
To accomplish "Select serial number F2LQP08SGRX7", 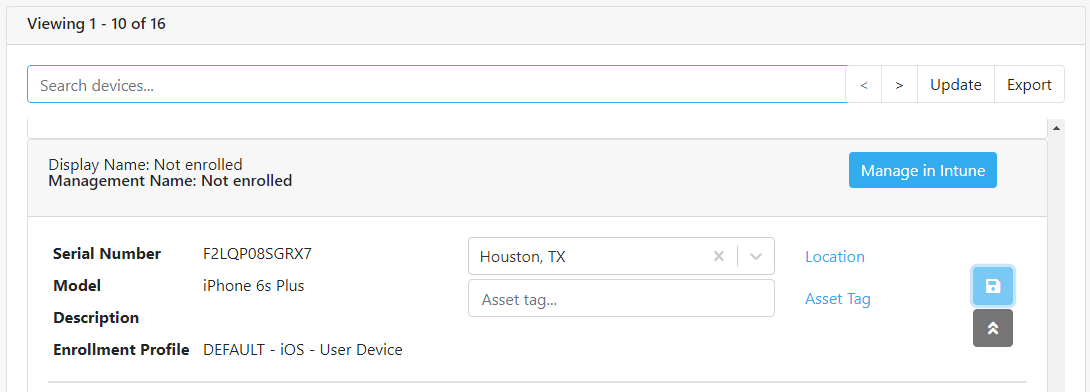I will [x=257, y=254].
